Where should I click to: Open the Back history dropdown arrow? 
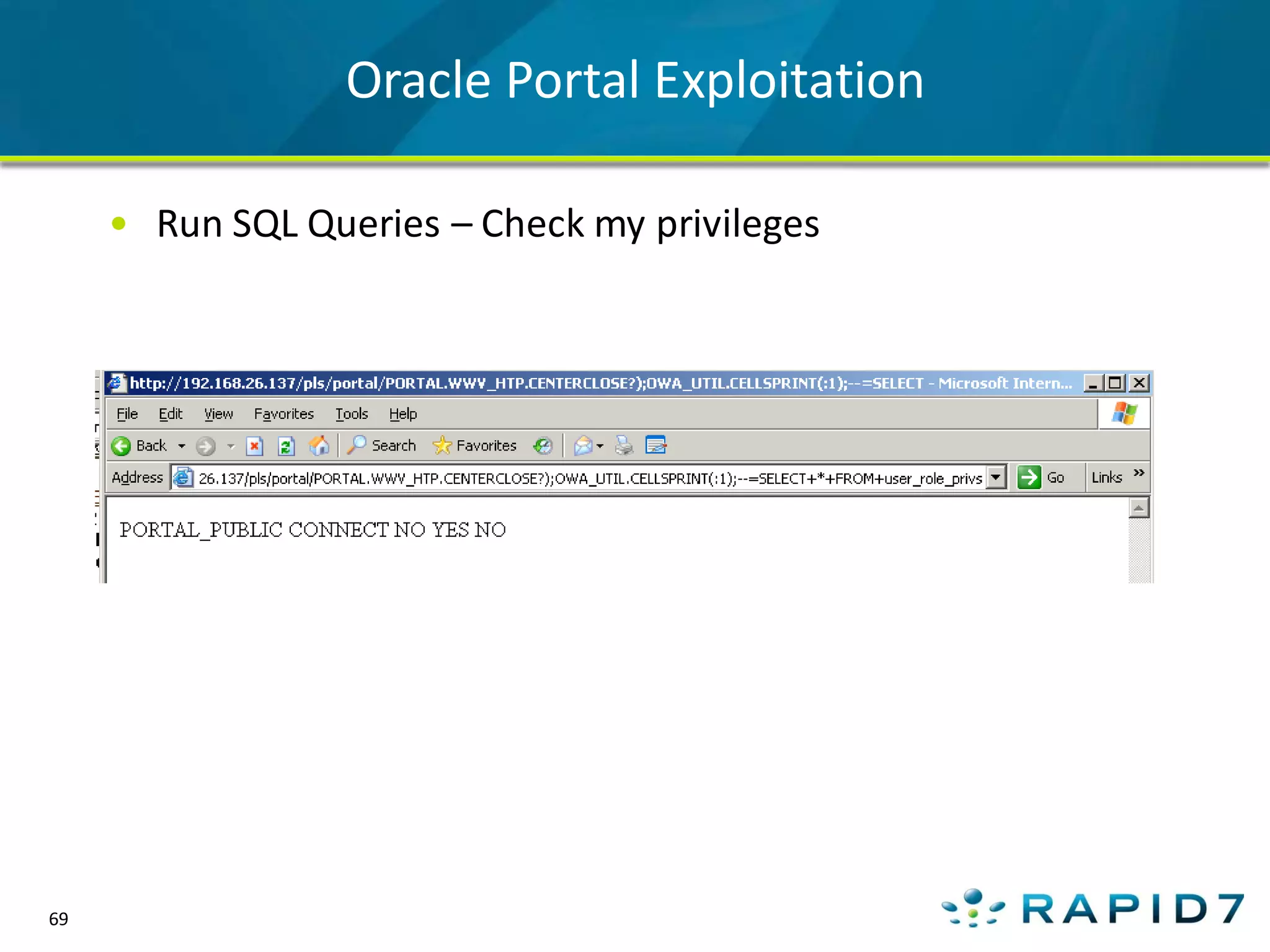pos(182,446)
